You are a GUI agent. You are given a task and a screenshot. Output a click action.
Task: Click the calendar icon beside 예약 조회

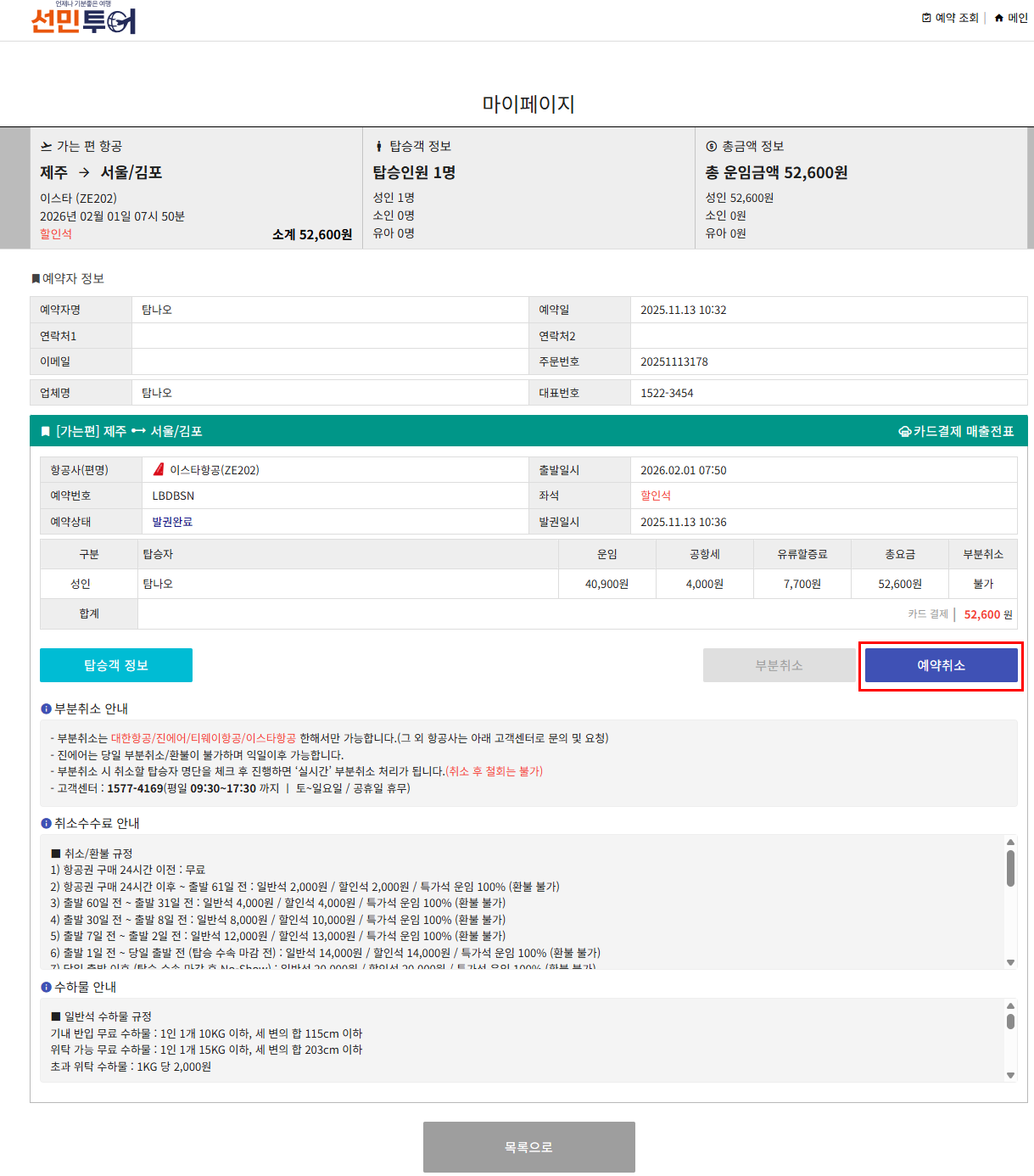[x=926, y=18]
